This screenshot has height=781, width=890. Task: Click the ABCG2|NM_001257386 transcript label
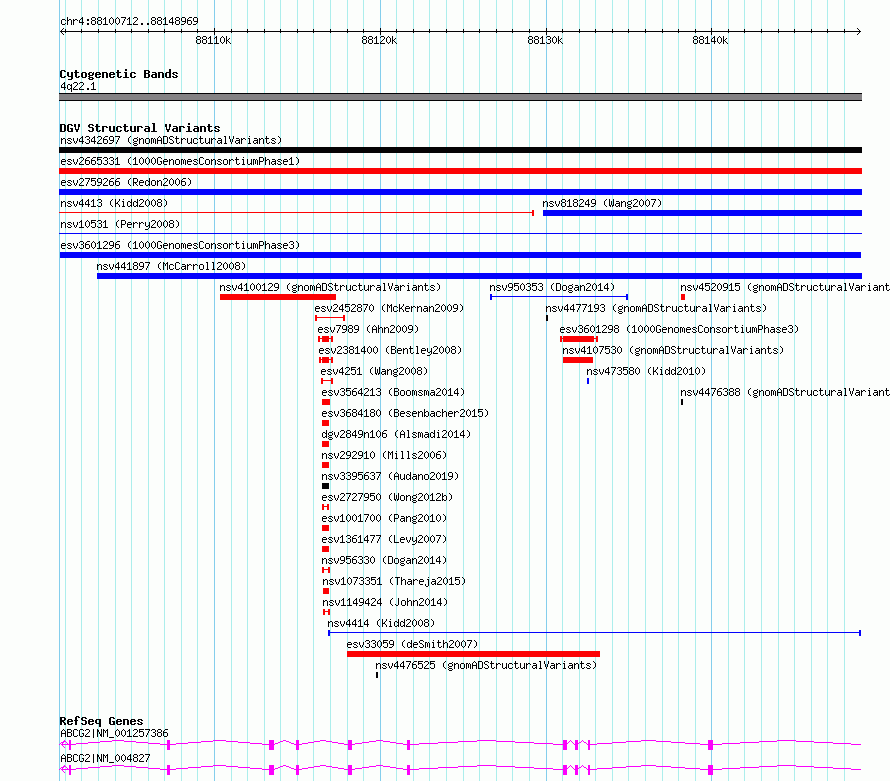click(114, 733)
